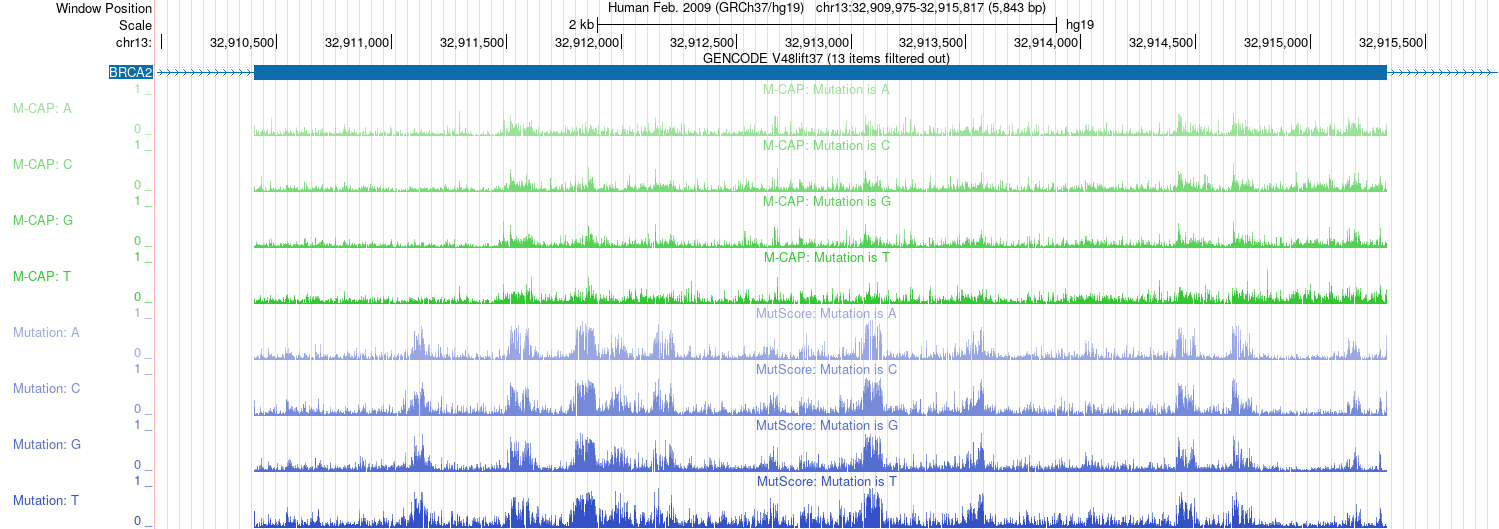Click the 'MutScore: Mutation is C' title
The height and width of the screenshot is (529, 1499).
(x=826, y=369)
